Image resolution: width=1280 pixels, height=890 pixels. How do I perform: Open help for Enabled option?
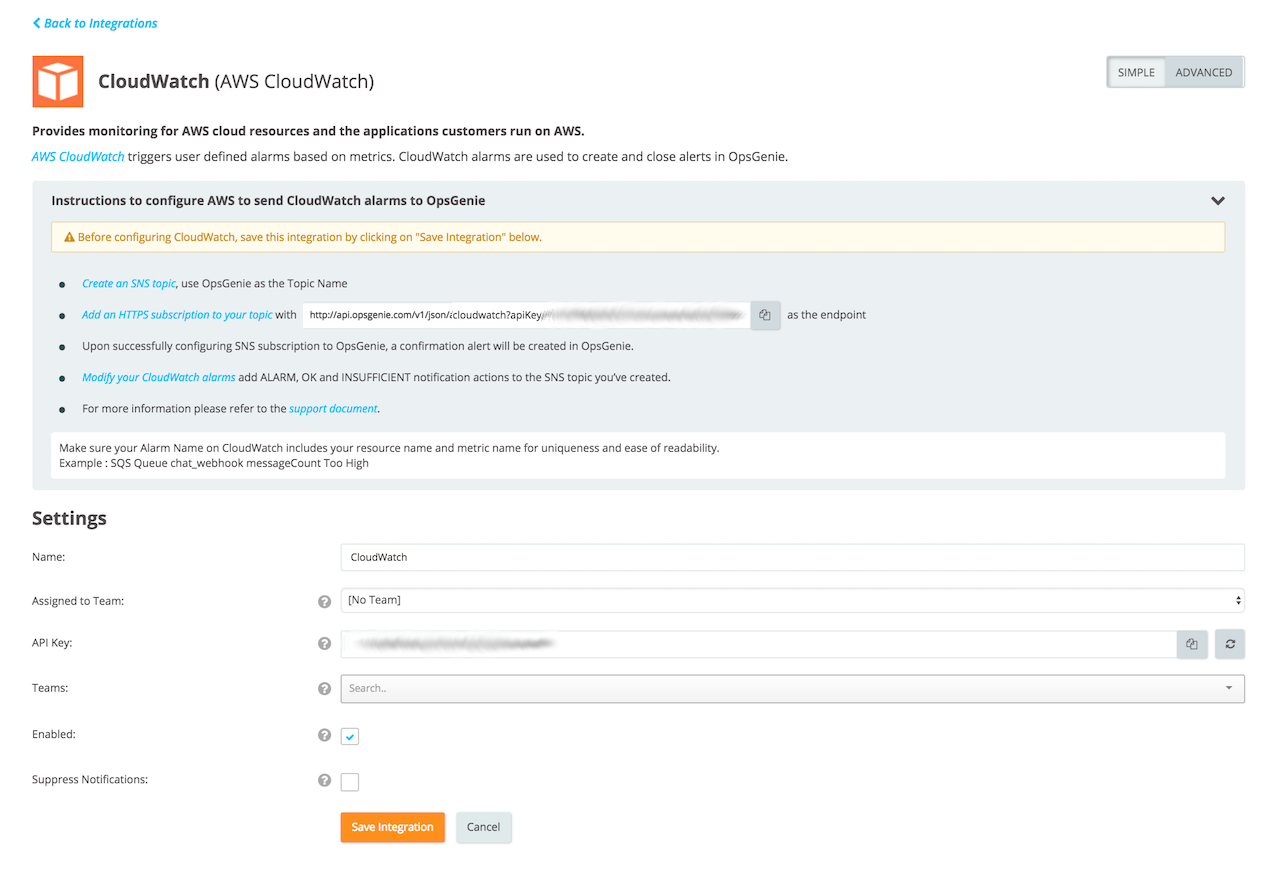[324, 735]
